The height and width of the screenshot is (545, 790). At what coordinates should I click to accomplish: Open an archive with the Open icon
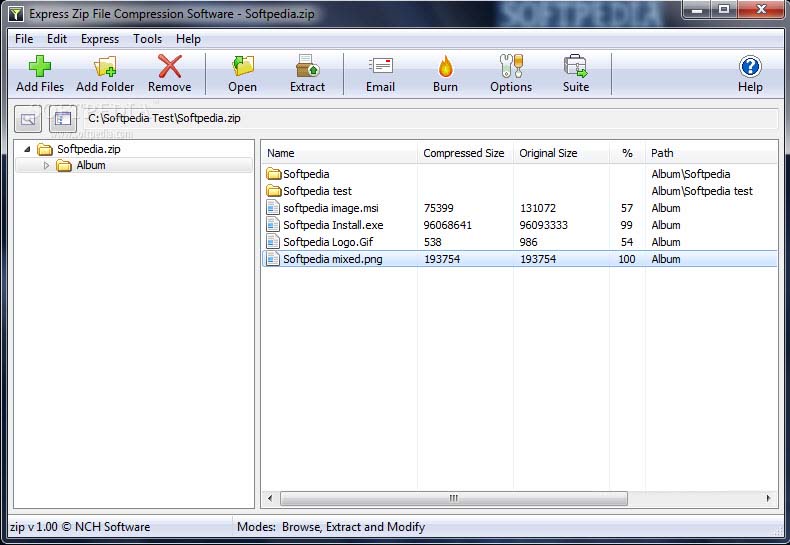[242, 67]
